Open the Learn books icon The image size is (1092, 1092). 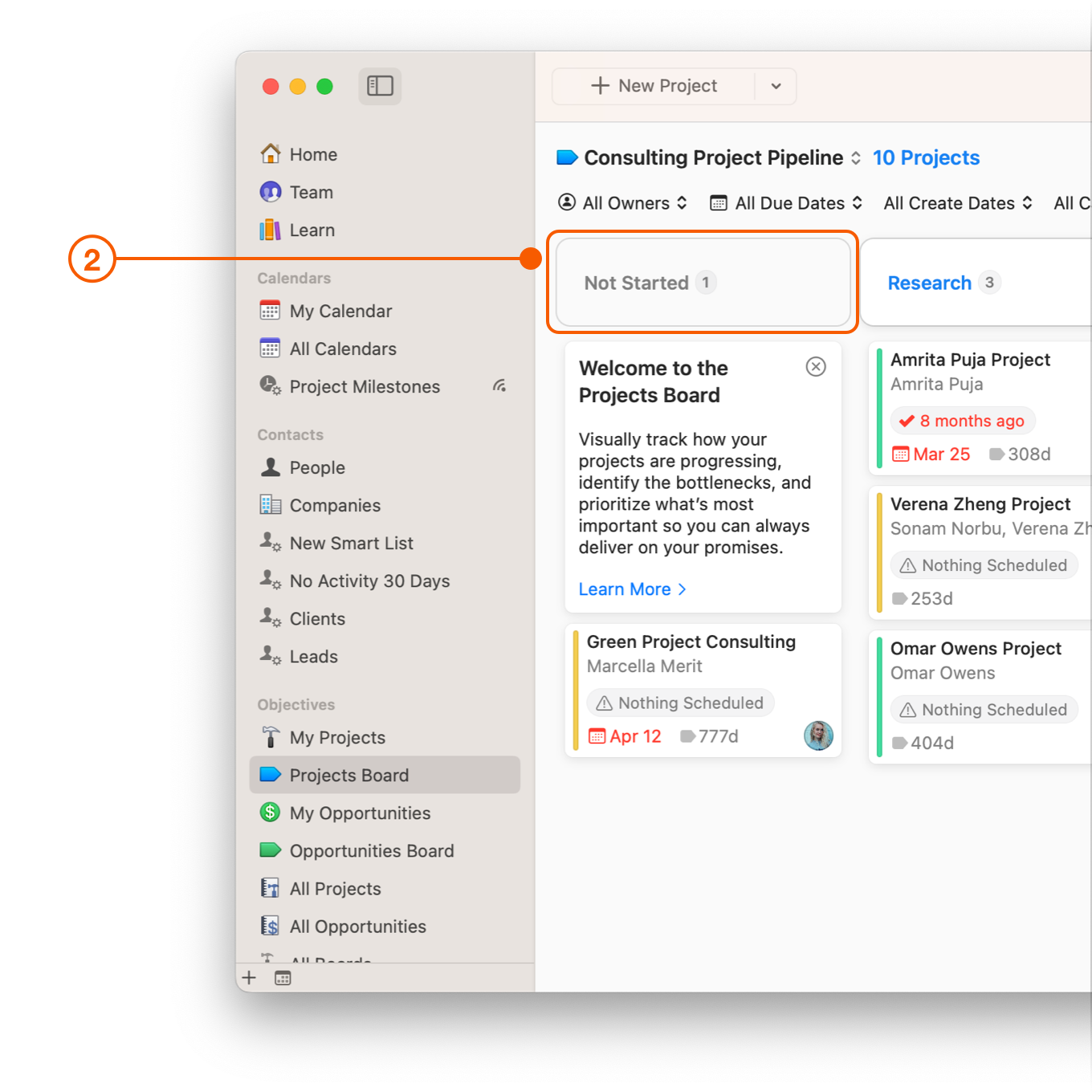point(271,230)
